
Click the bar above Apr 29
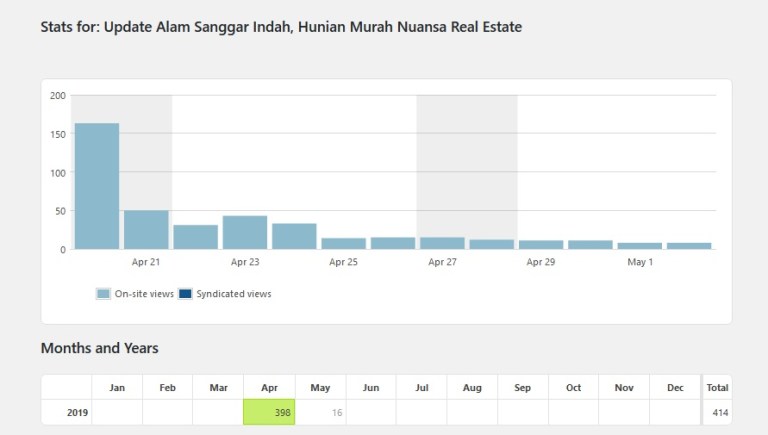[x=541, y=244]
